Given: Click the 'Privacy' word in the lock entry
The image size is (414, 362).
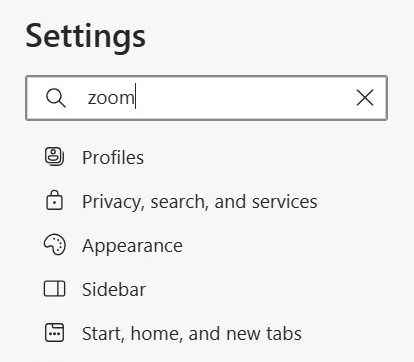Looking at the screenshot, I should [x=113, y=202].
